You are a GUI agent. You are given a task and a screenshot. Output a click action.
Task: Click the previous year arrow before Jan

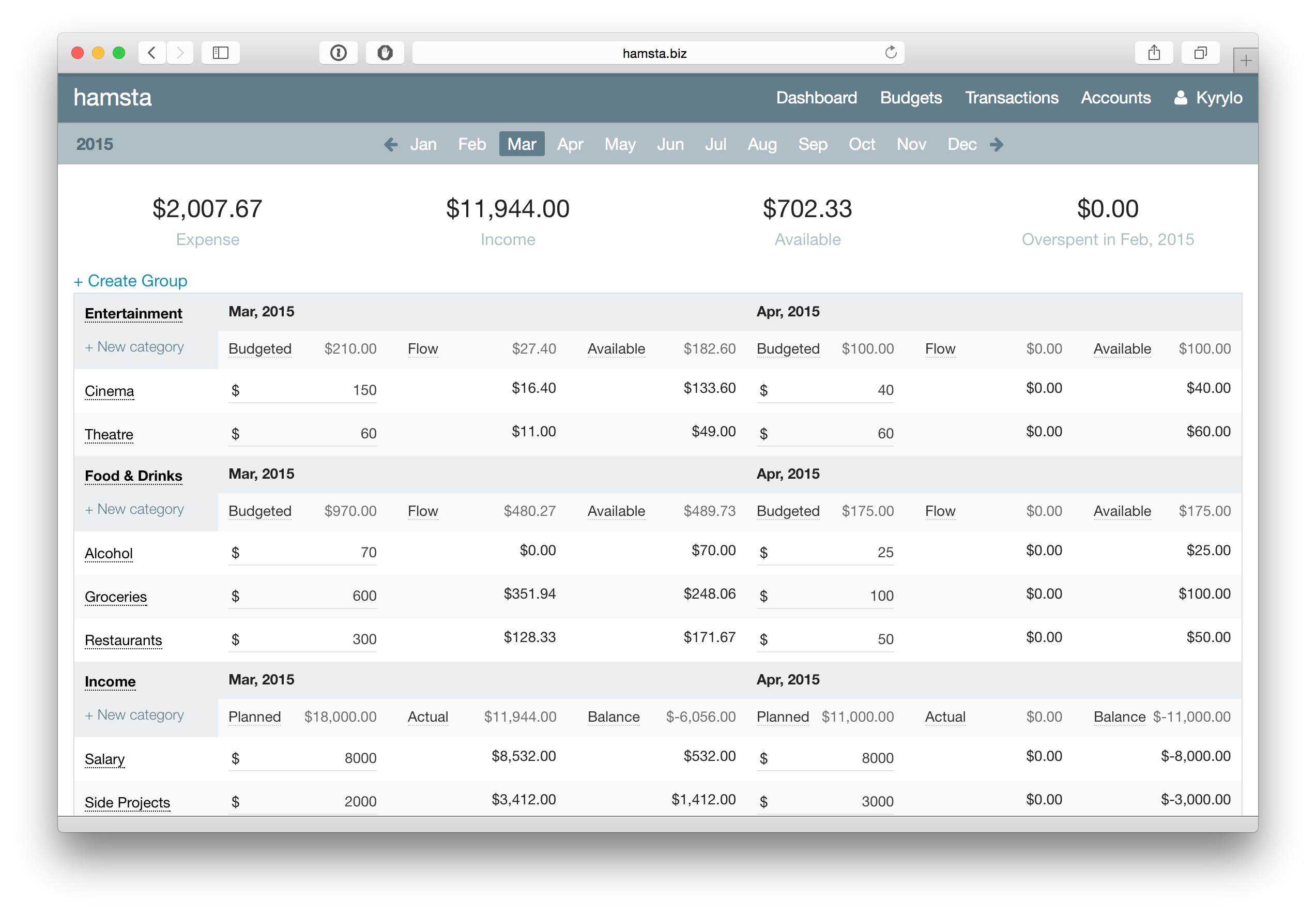click(x=391, y=144)
